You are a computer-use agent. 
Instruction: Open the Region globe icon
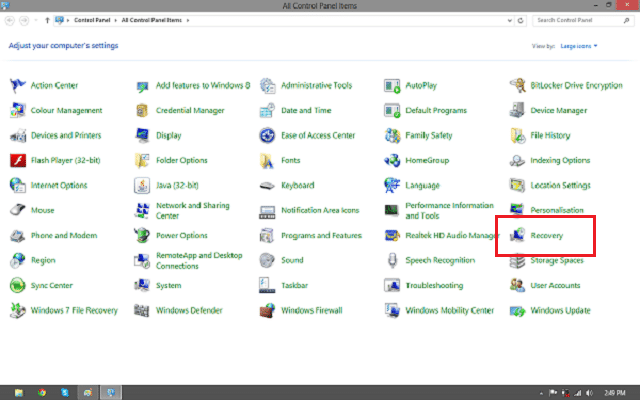pyautogui.click(x=18, y=260)
